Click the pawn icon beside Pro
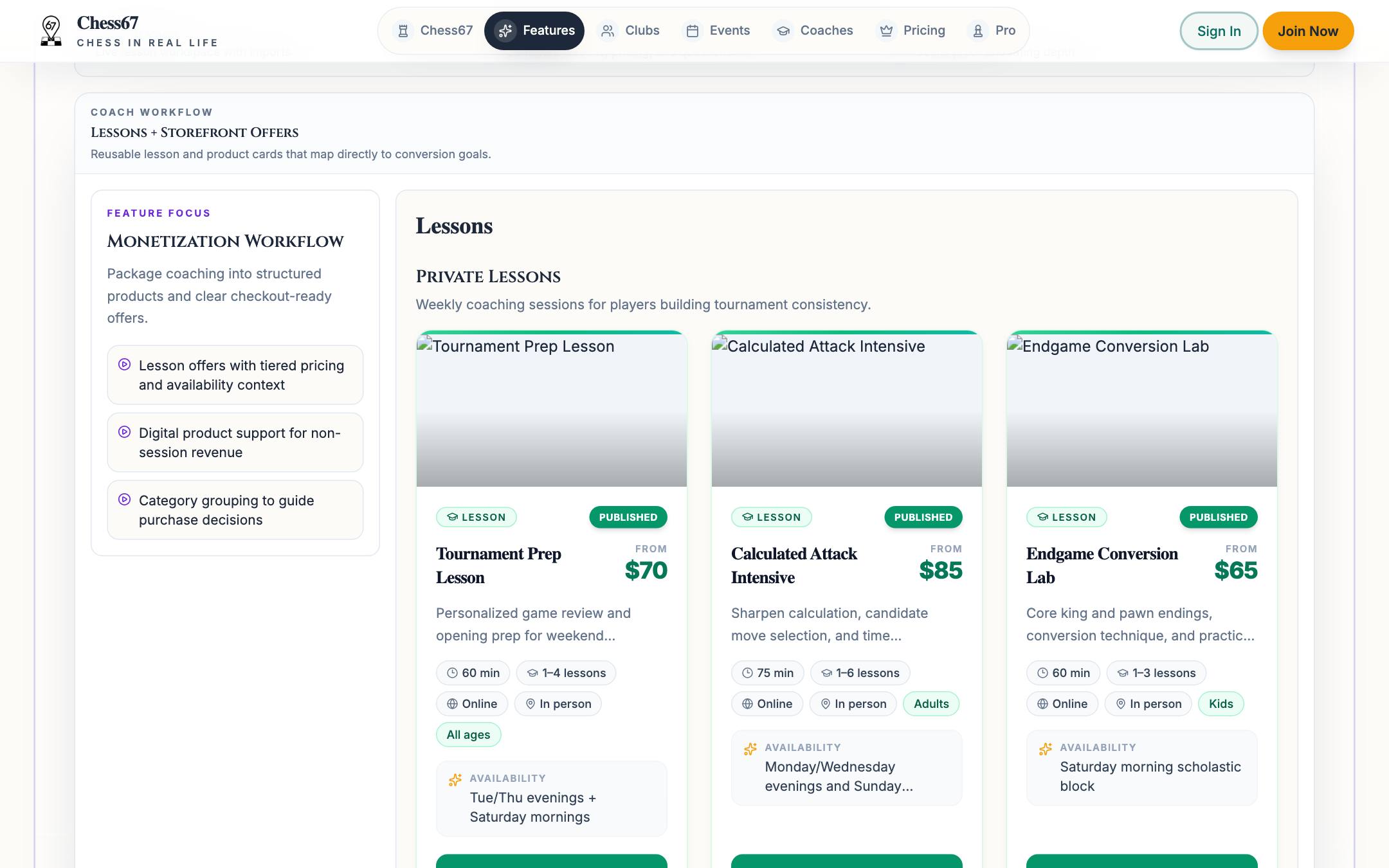 coord(978,31)
